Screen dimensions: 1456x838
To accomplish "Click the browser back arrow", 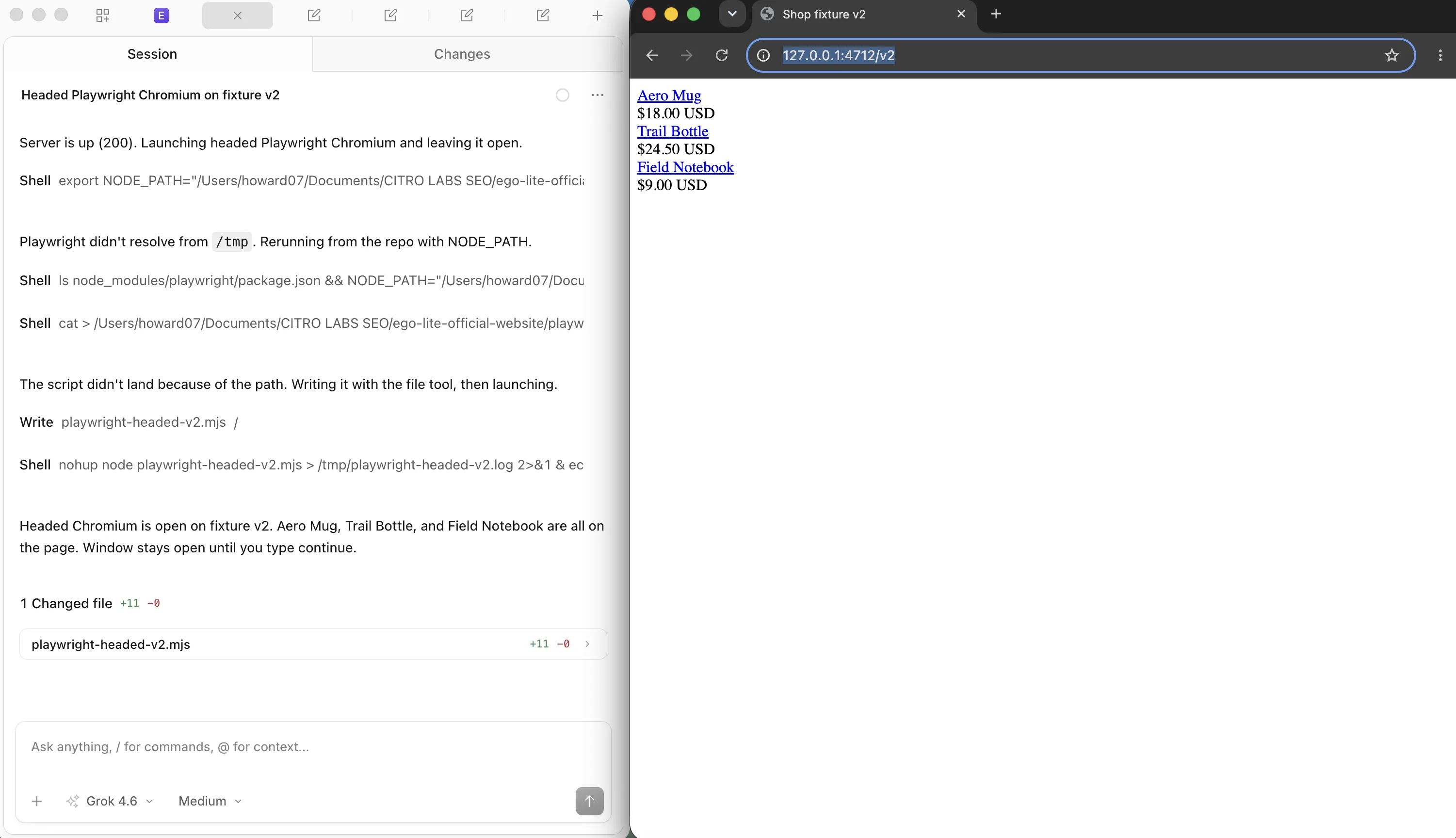I will [x=651, y=55].
